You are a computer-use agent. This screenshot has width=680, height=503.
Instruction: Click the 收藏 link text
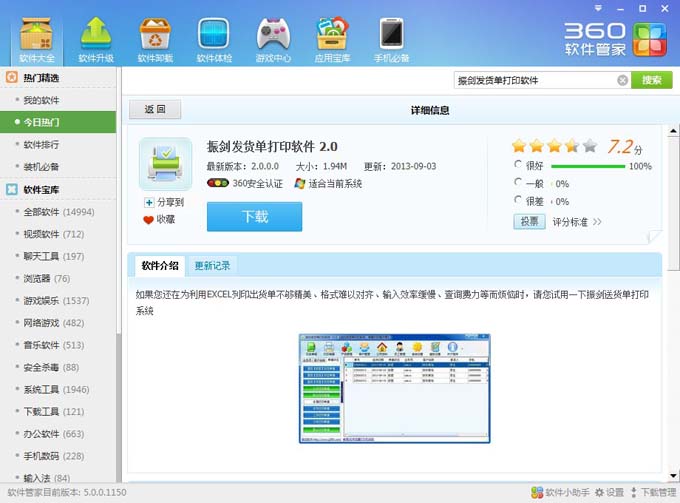166,219
